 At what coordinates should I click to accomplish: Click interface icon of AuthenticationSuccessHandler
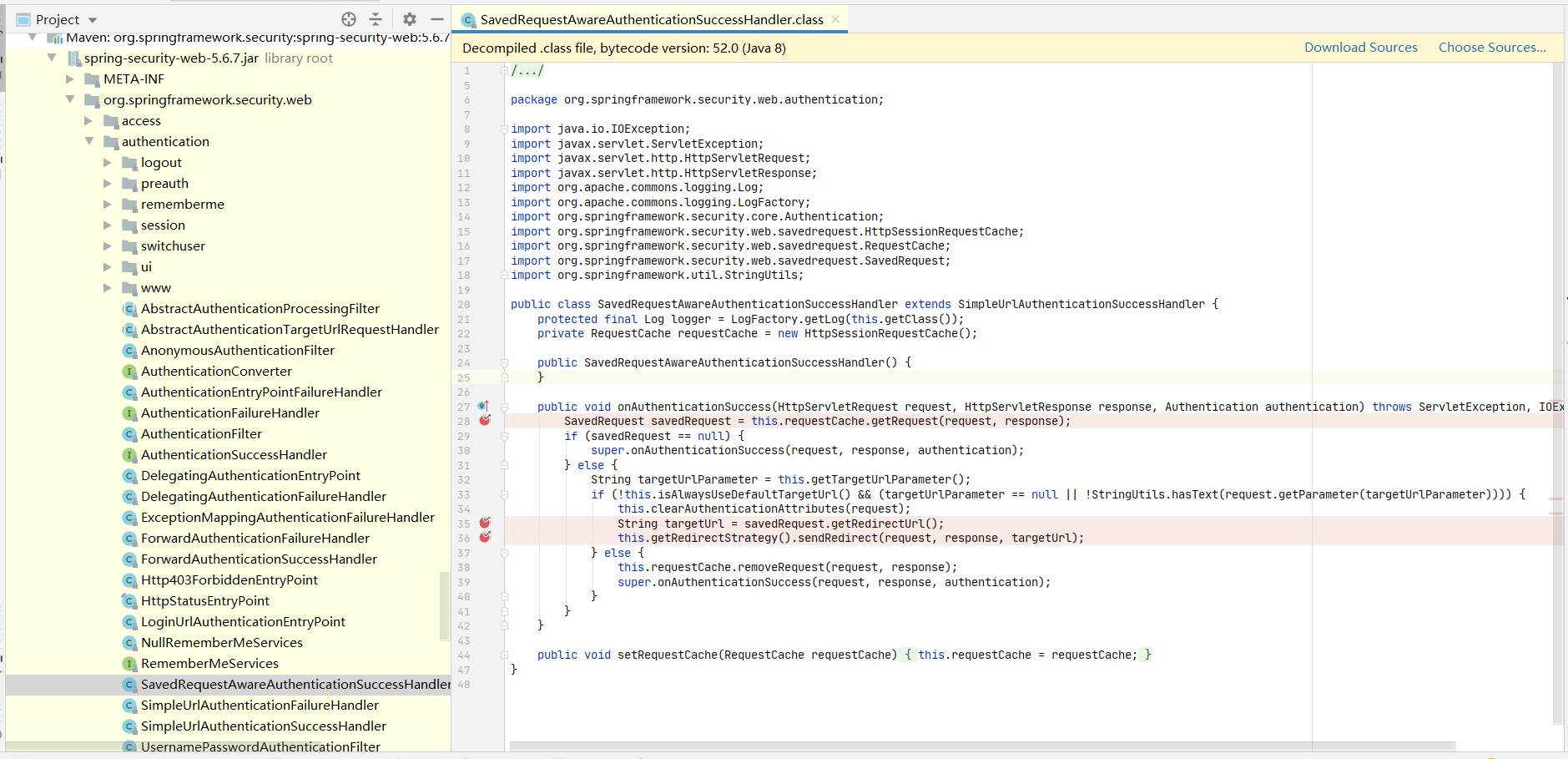tap(129, 455)
